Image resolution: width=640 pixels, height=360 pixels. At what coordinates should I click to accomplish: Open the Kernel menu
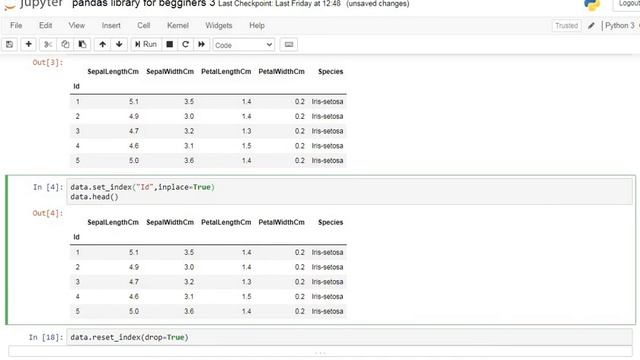pos(178,25)
